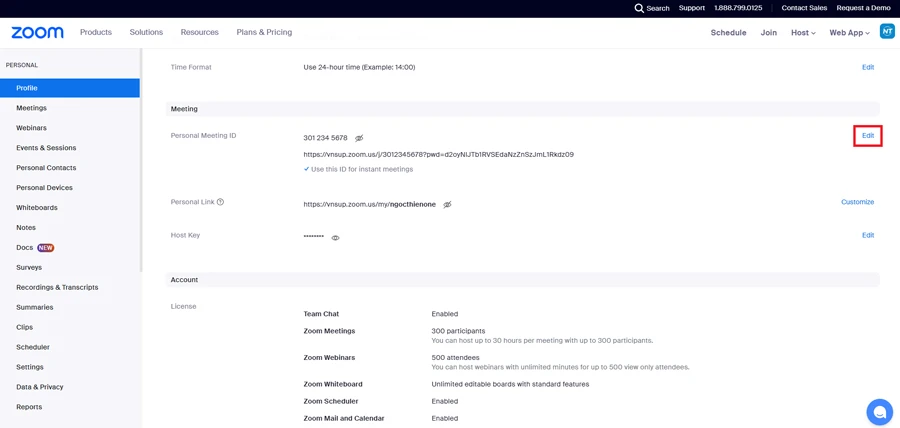Screen dimensions: 900x428
Task: Reveal the Host Key
Action: point(335,238)
